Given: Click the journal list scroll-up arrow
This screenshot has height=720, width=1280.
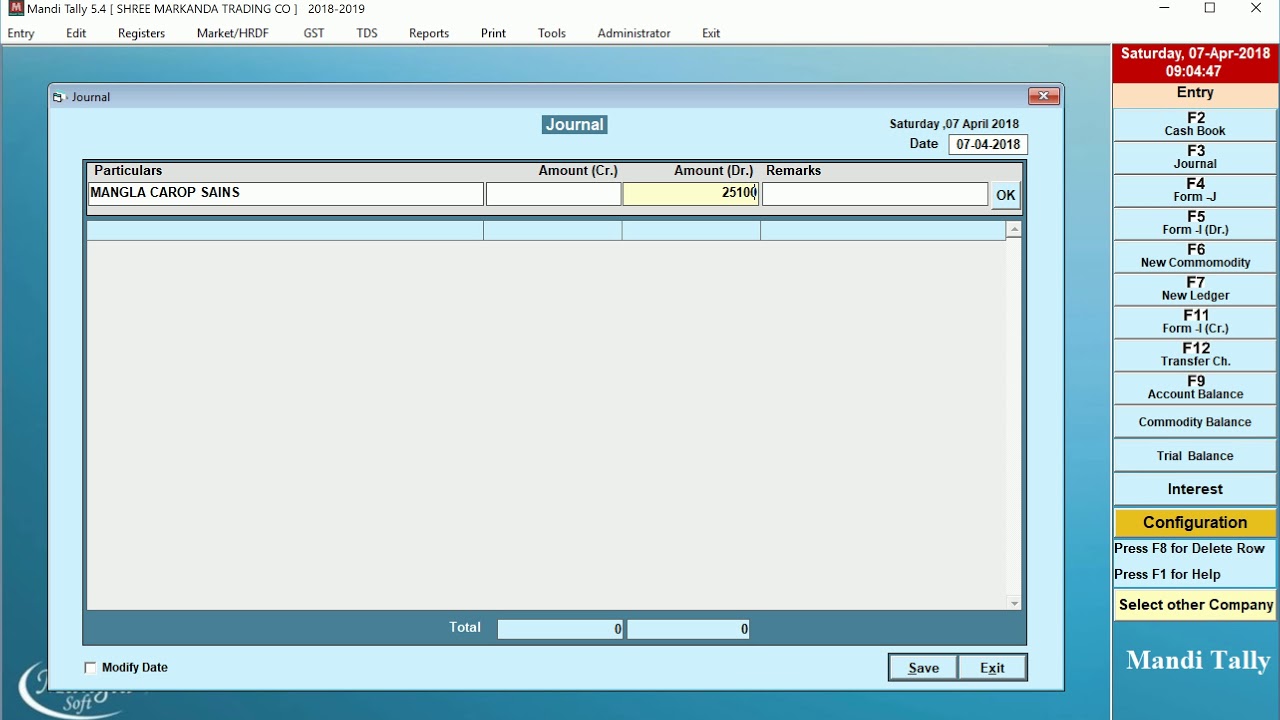Looking at the screenshot, I should click(1014, 230).
